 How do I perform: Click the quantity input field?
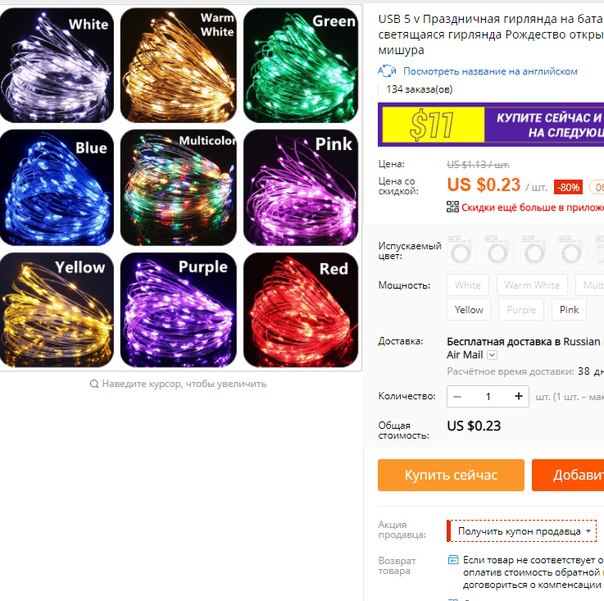pos(488,396)
